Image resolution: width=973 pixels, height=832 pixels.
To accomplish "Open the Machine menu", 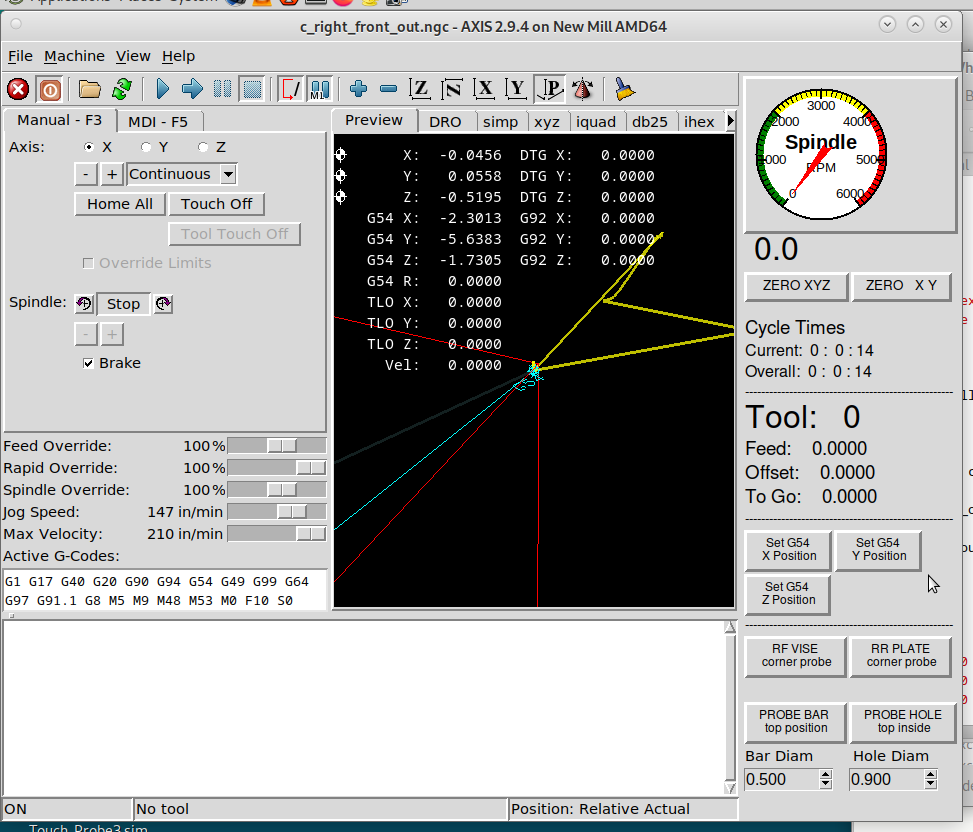I will (74, 56).
